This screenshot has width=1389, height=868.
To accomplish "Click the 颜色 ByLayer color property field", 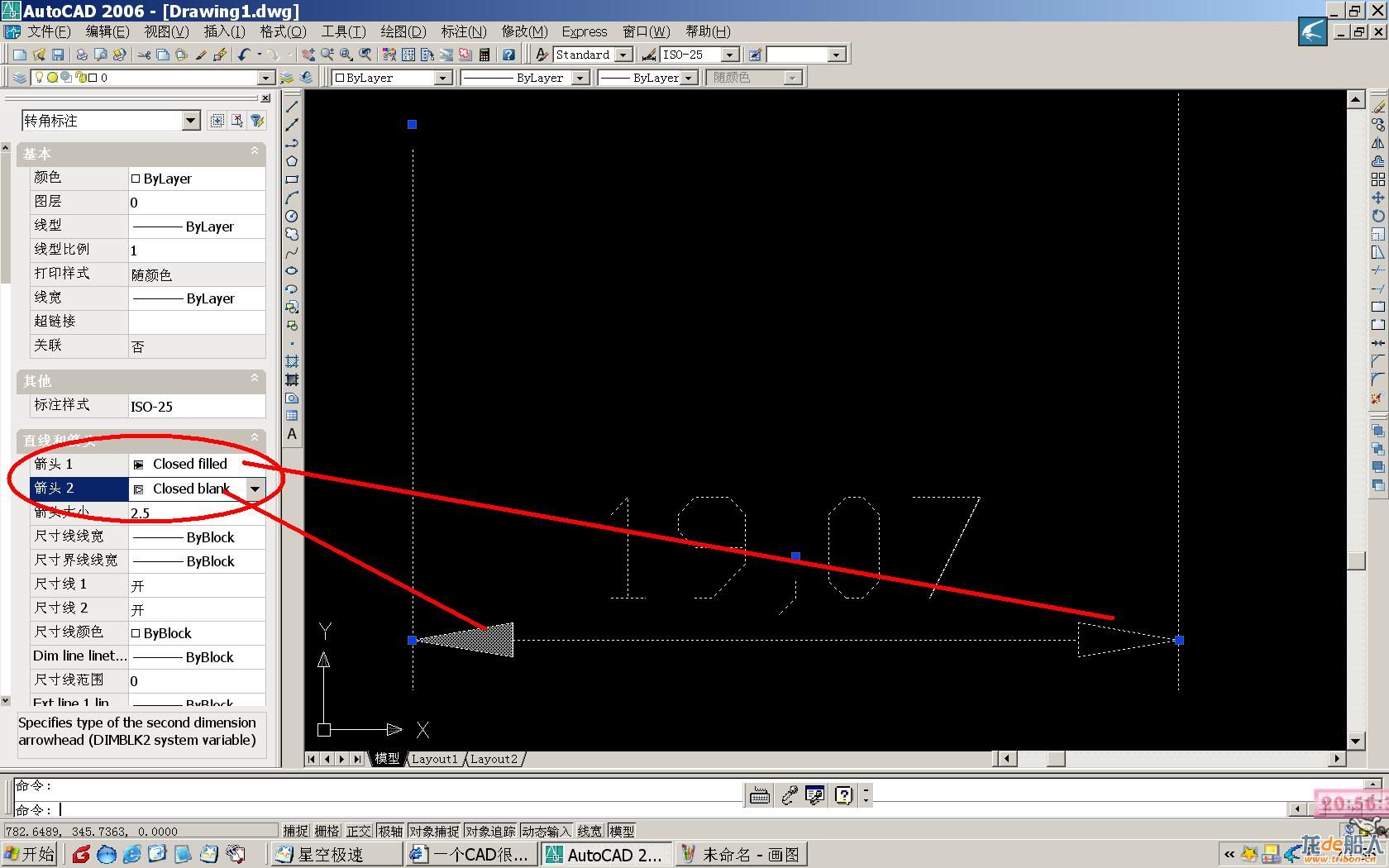I will coord(197,179).
